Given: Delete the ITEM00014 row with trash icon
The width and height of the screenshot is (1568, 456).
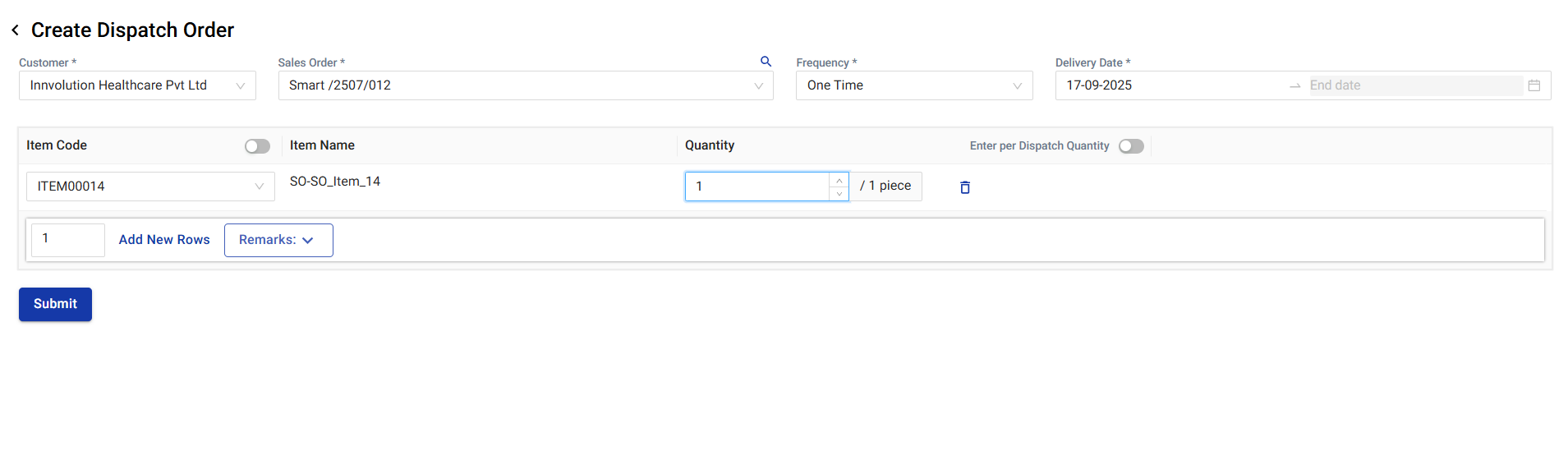Looking at the screenshot, I should pyautogui.click(x=965, y=187).
